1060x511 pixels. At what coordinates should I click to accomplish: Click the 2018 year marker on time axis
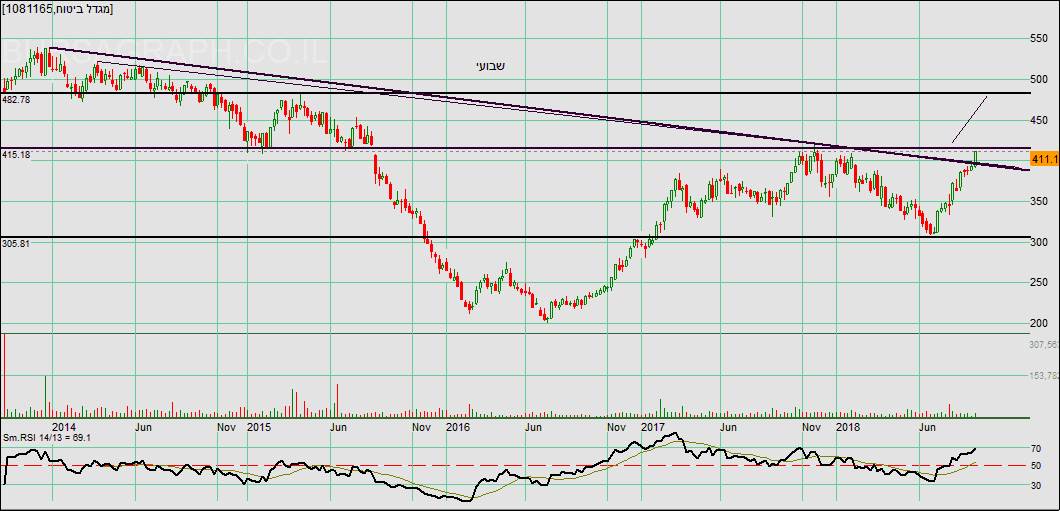pyautogui.click(x=848, y=427)
